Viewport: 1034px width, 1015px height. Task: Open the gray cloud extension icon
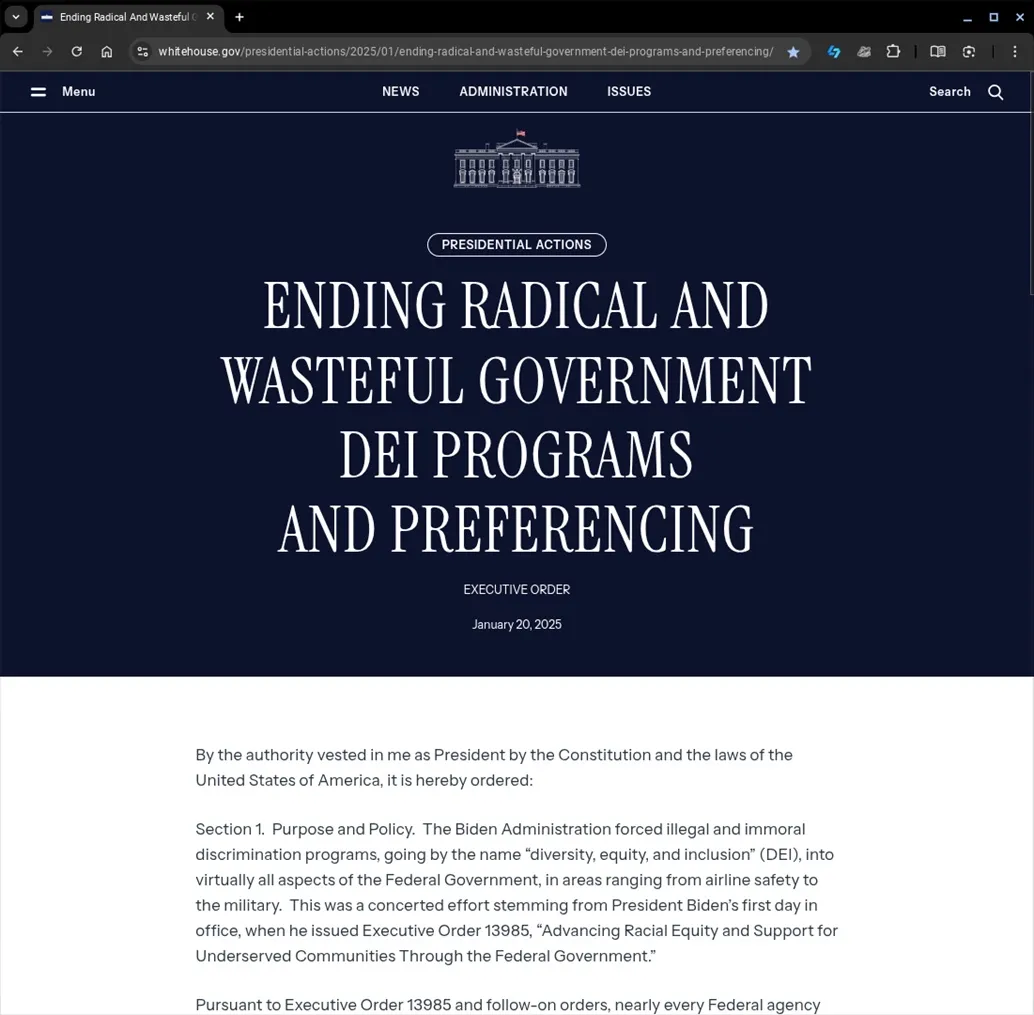863,51
